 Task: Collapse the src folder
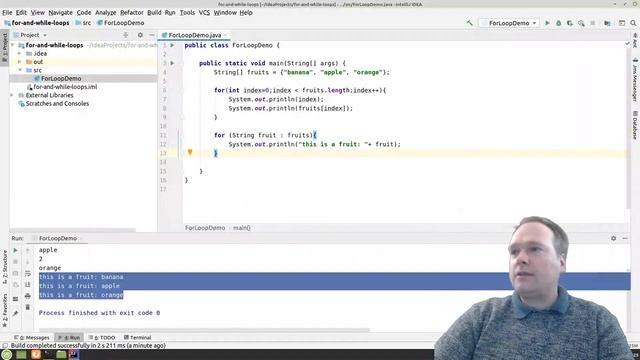click(20, 70)
